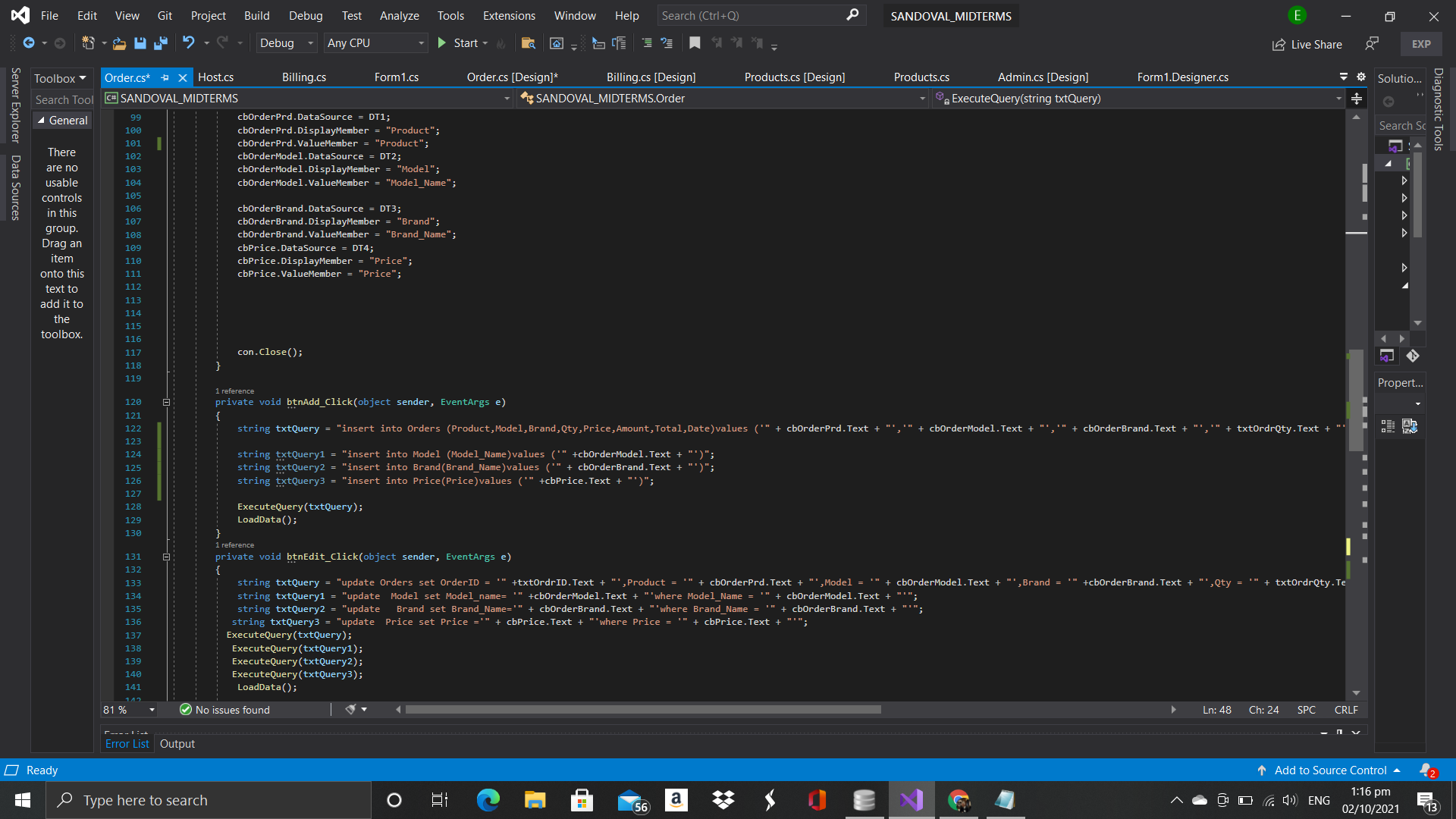Open Microsoft Edge from taskbar
The image size is (1456, 819).
click(488, 800)
